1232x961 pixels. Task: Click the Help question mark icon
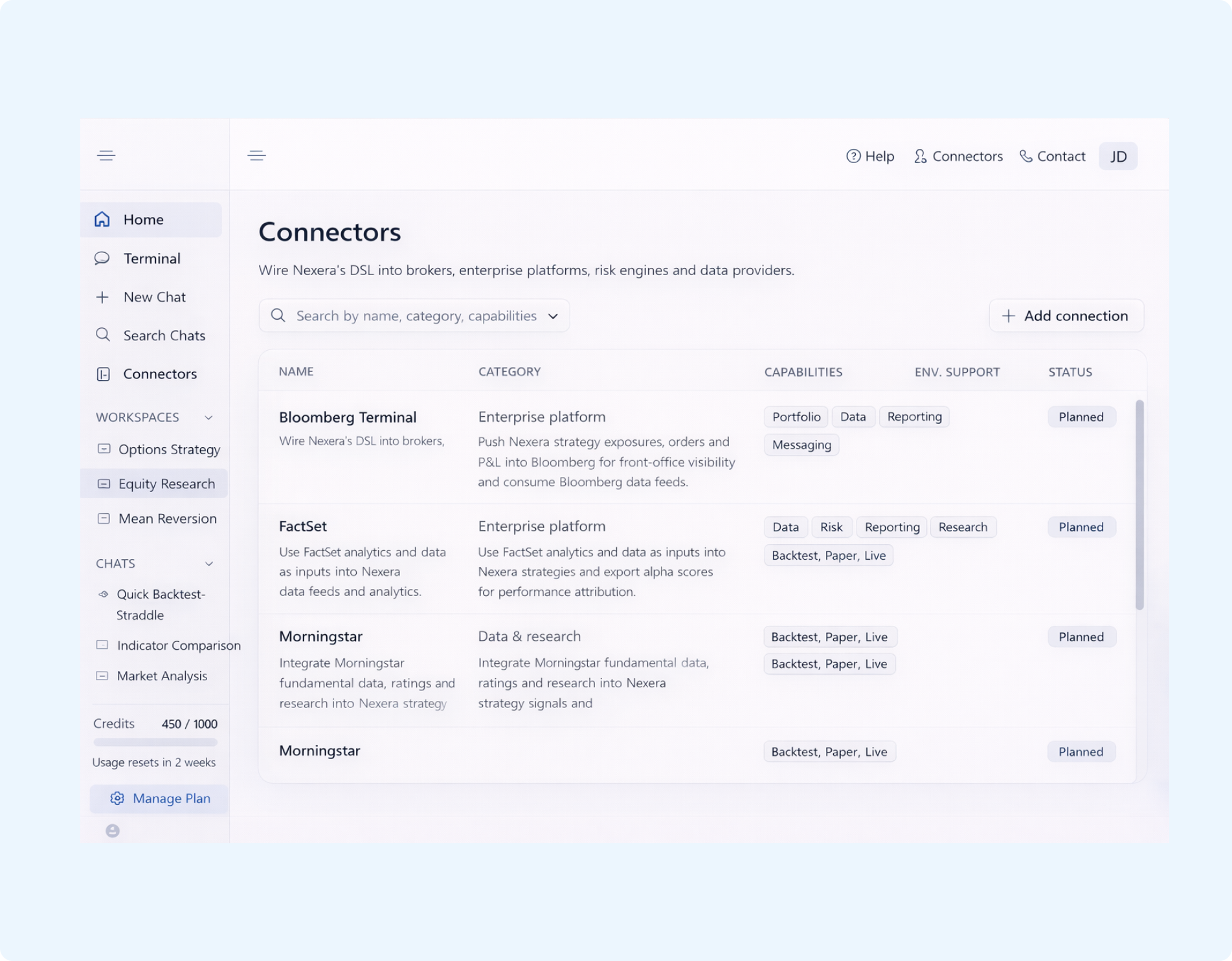click(853, 156)
